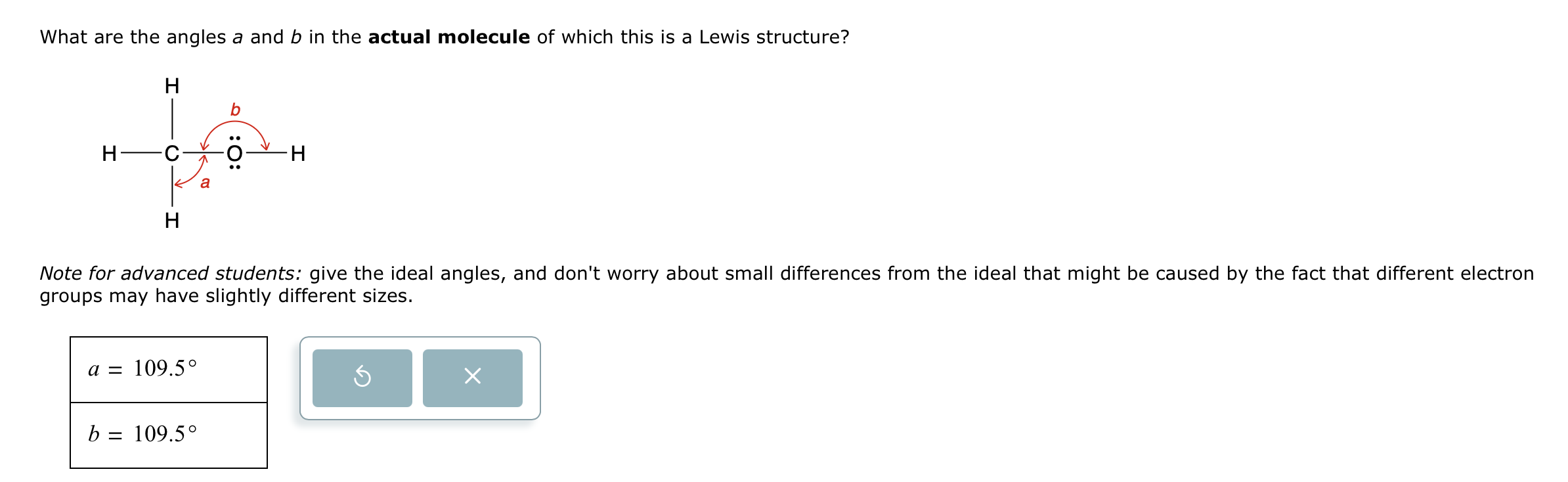Click the angle a answer field
1568x482 pixels.
169,370
